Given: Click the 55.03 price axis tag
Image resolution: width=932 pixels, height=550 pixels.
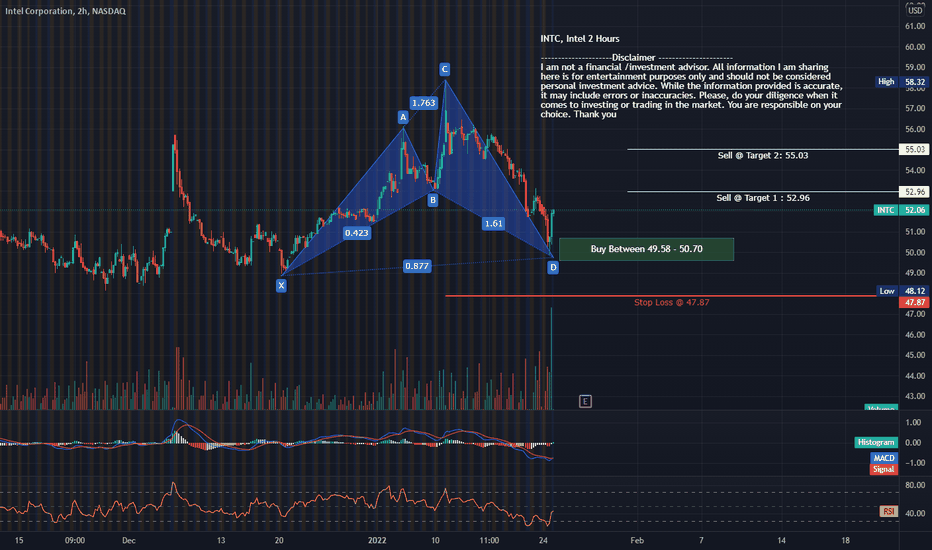Looking at the screenshot, I should 915,149.
